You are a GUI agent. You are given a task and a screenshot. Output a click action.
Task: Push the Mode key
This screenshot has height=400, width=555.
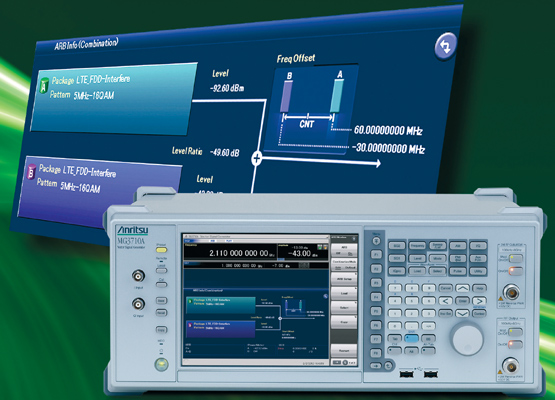coord(438,258)
